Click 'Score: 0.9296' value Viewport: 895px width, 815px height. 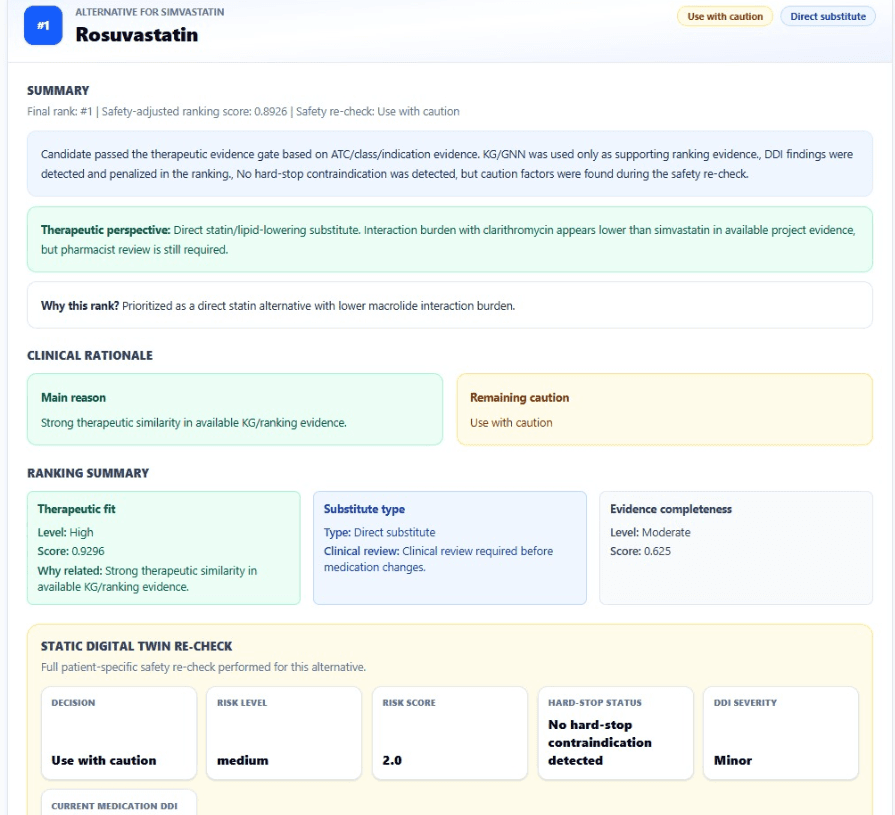tap(71, 551)
